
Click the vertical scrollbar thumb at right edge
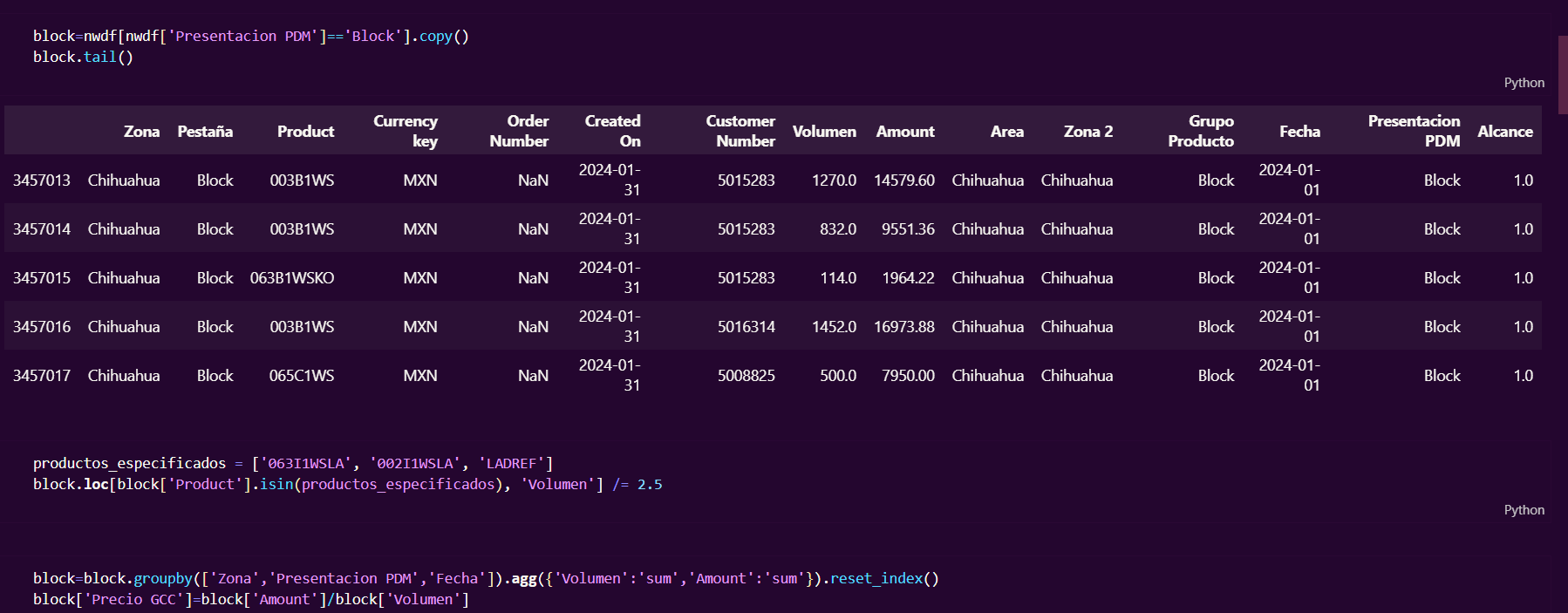click(1563, 74)
